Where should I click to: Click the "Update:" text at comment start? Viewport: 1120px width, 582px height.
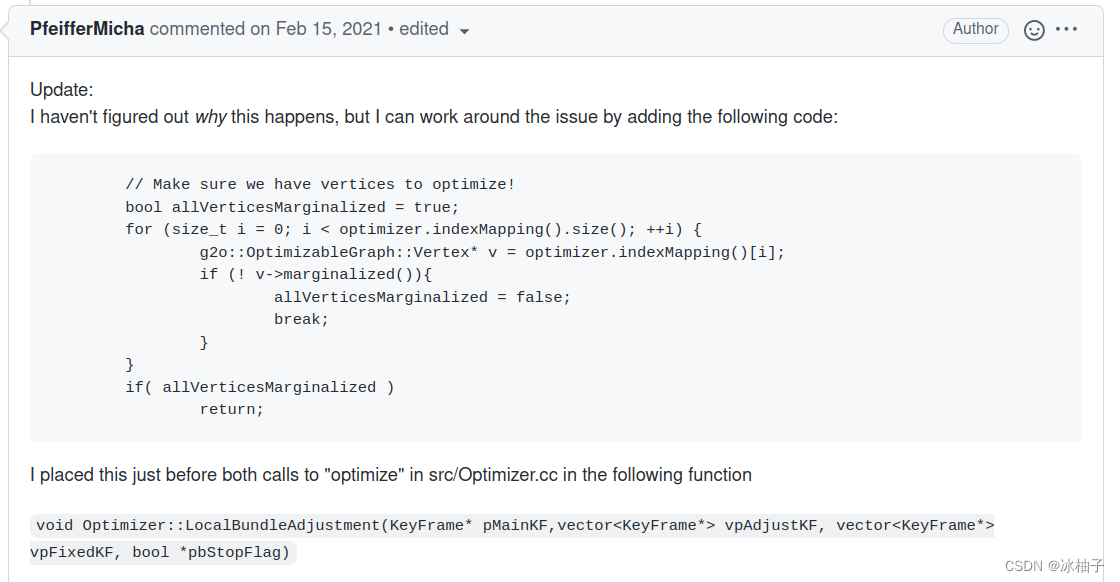coord(62,90)
